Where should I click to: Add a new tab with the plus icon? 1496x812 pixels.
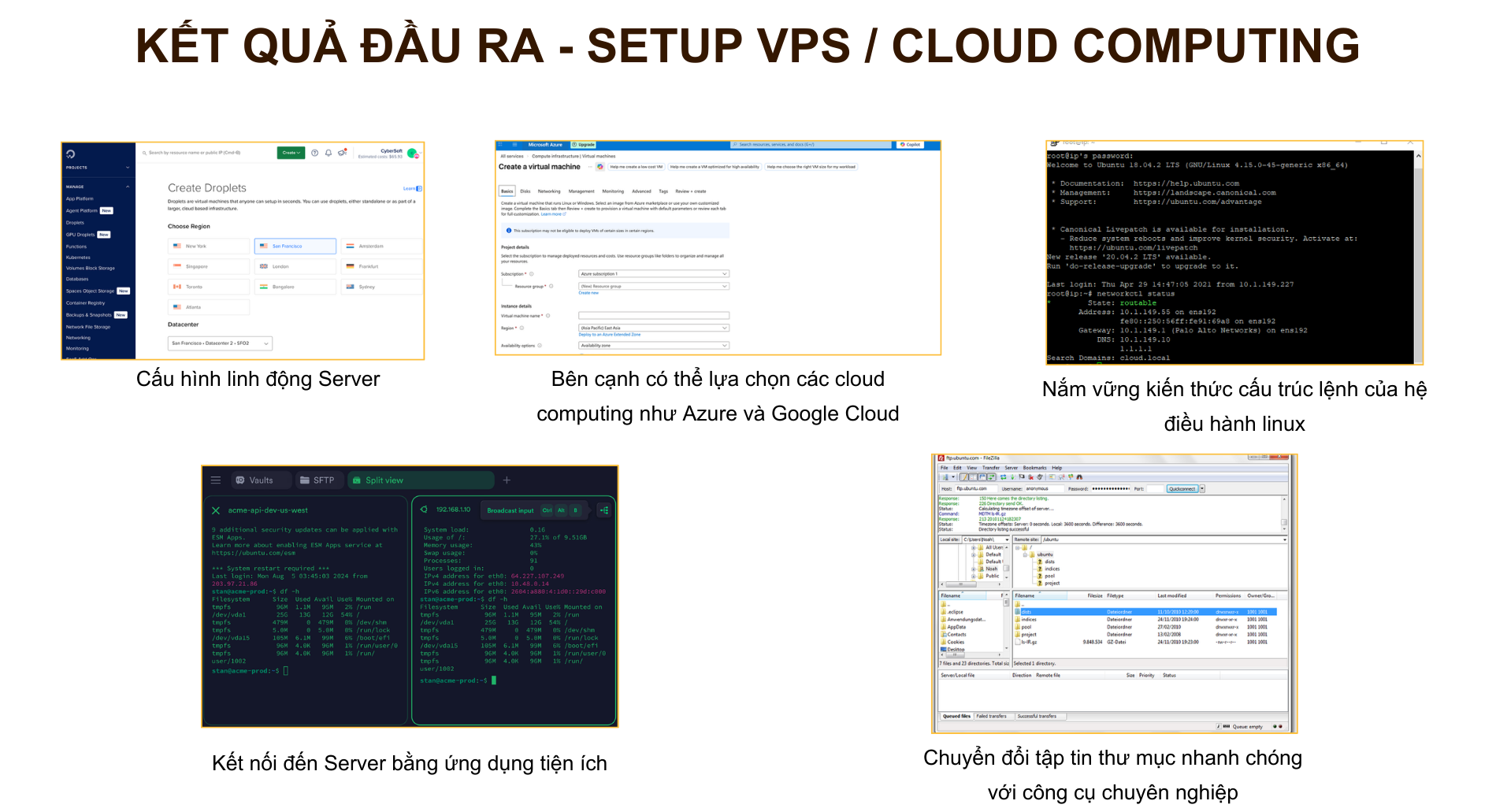coord(507,480)
